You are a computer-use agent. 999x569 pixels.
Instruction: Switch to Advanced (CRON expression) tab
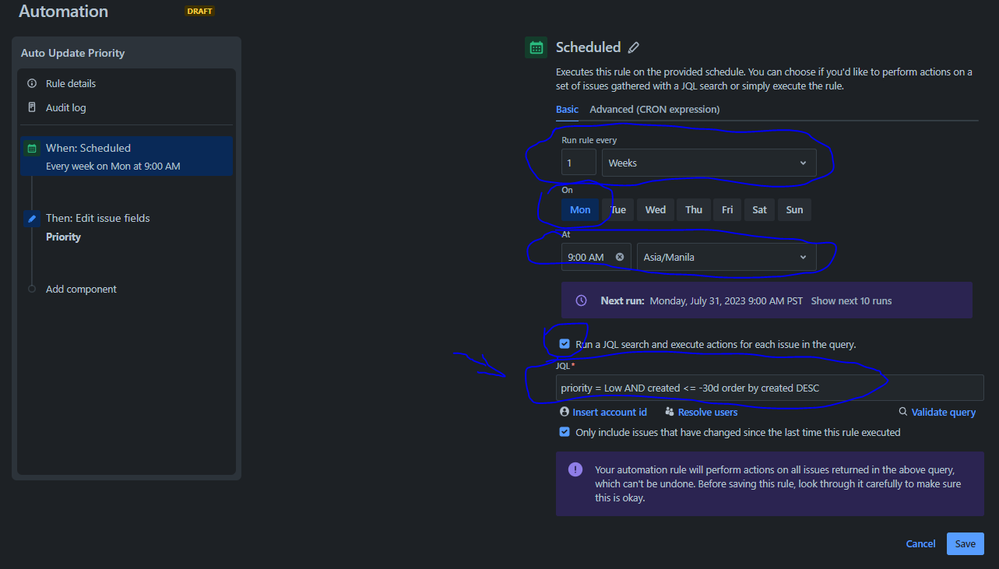(654, 110)
